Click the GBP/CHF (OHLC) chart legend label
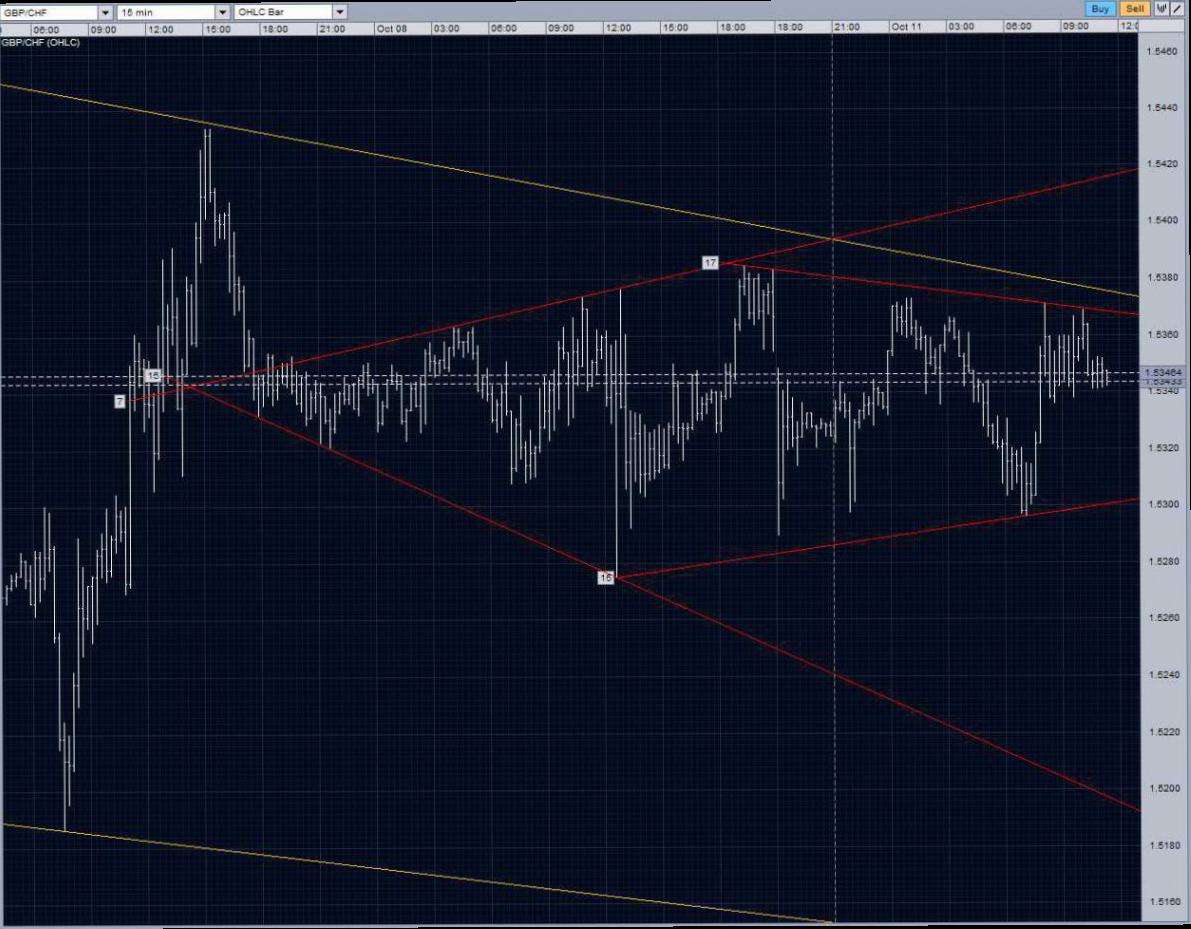The image size is (1191, 929). tap(41, 43)
